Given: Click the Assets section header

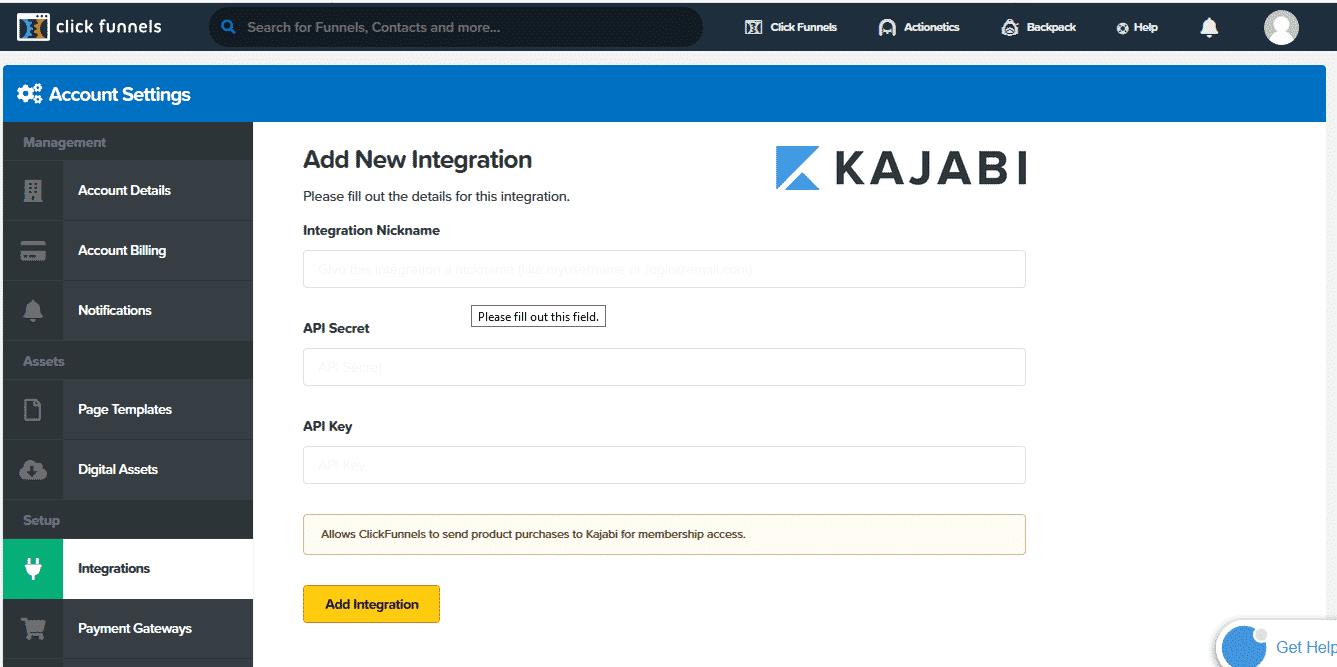Looking at the screenshot, I should tap(43, 361).
